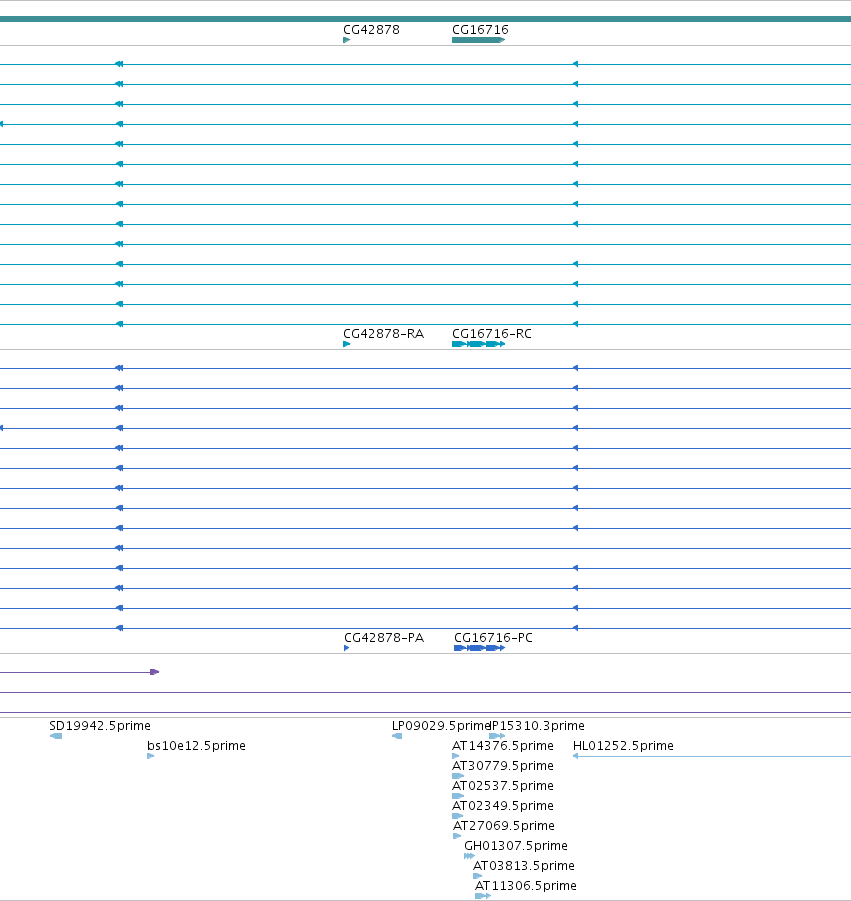Screen dimensions: 851x901
Task: Select the AT02537.5prime EST glyph
Action: tap(458, 796)
